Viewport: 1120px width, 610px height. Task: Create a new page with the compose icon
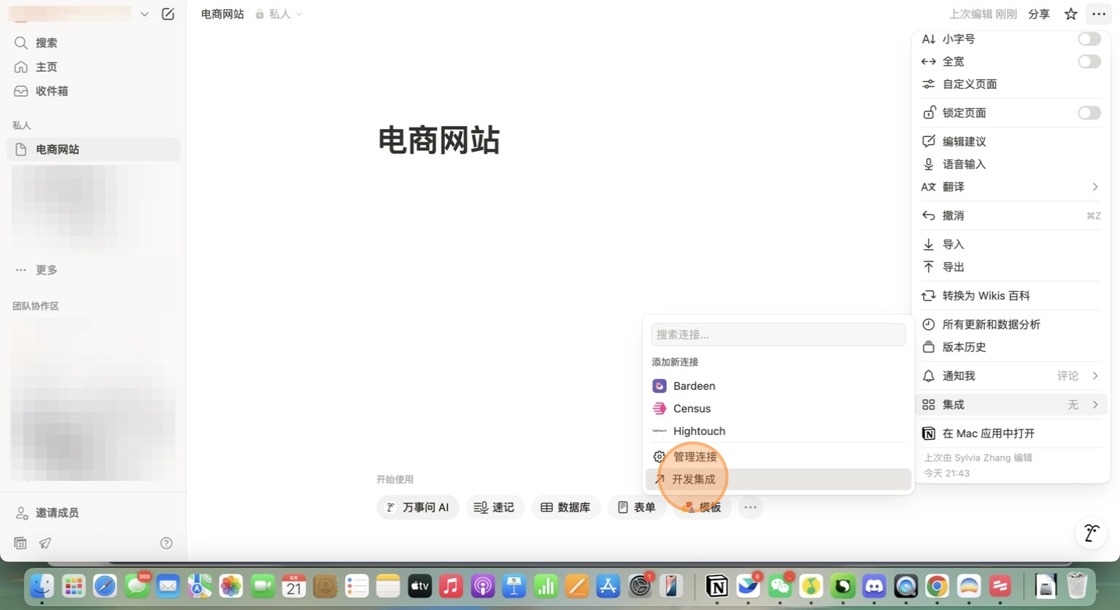(x=168, y=14)
